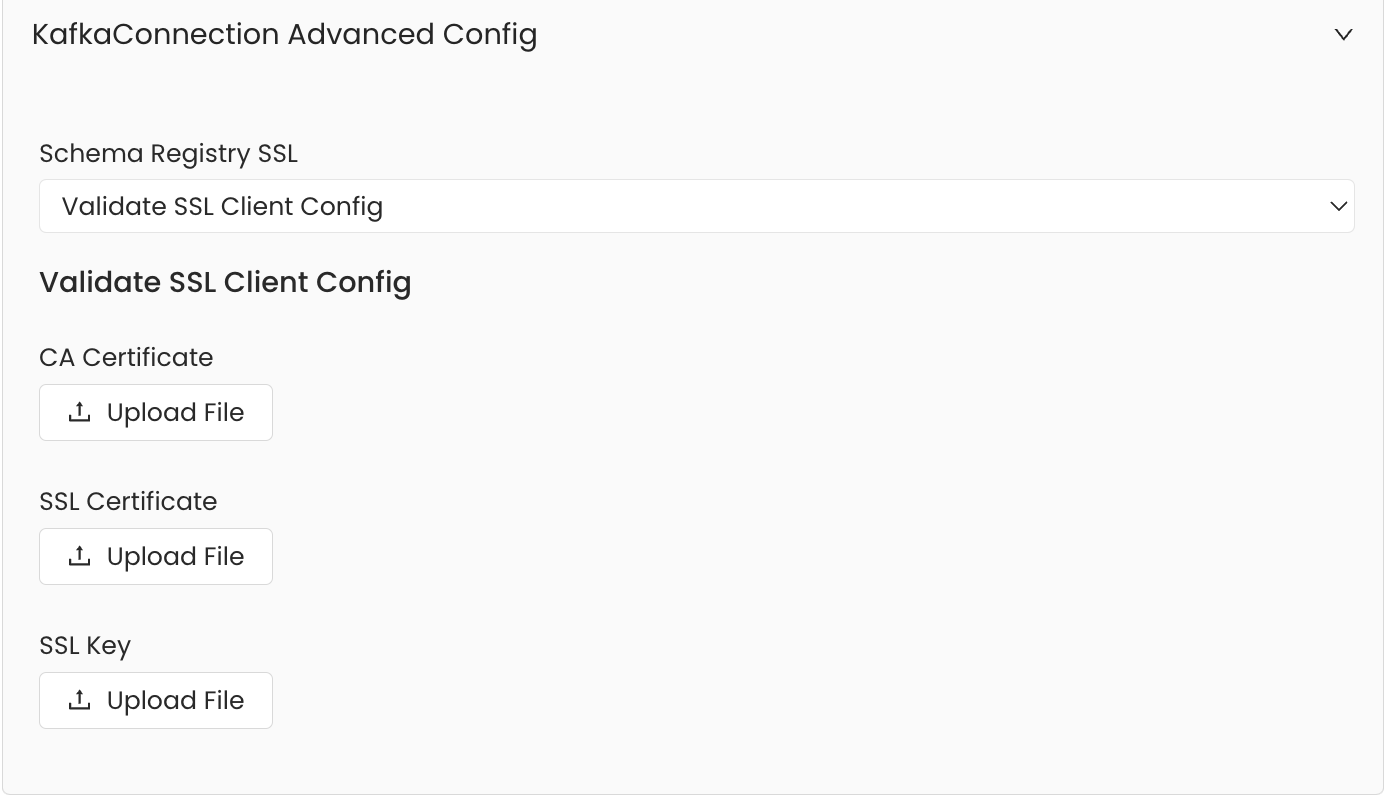This screenshot has width=1388, height=796.
Task: Click the chevron on the Schema Registry SSL dropdown
Action: point(1338,206)
